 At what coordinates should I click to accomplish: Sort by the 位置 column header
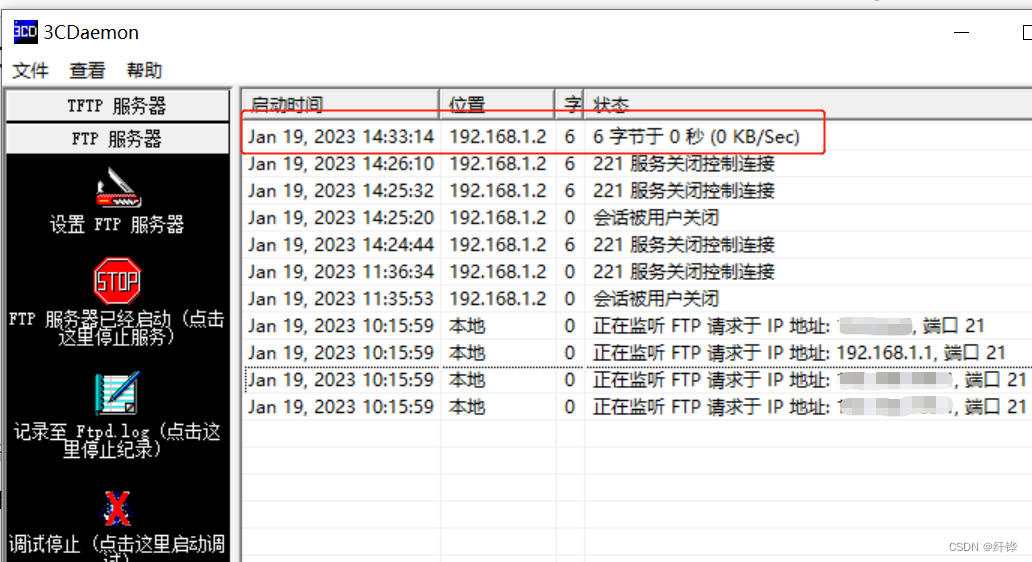pos(497,104)
